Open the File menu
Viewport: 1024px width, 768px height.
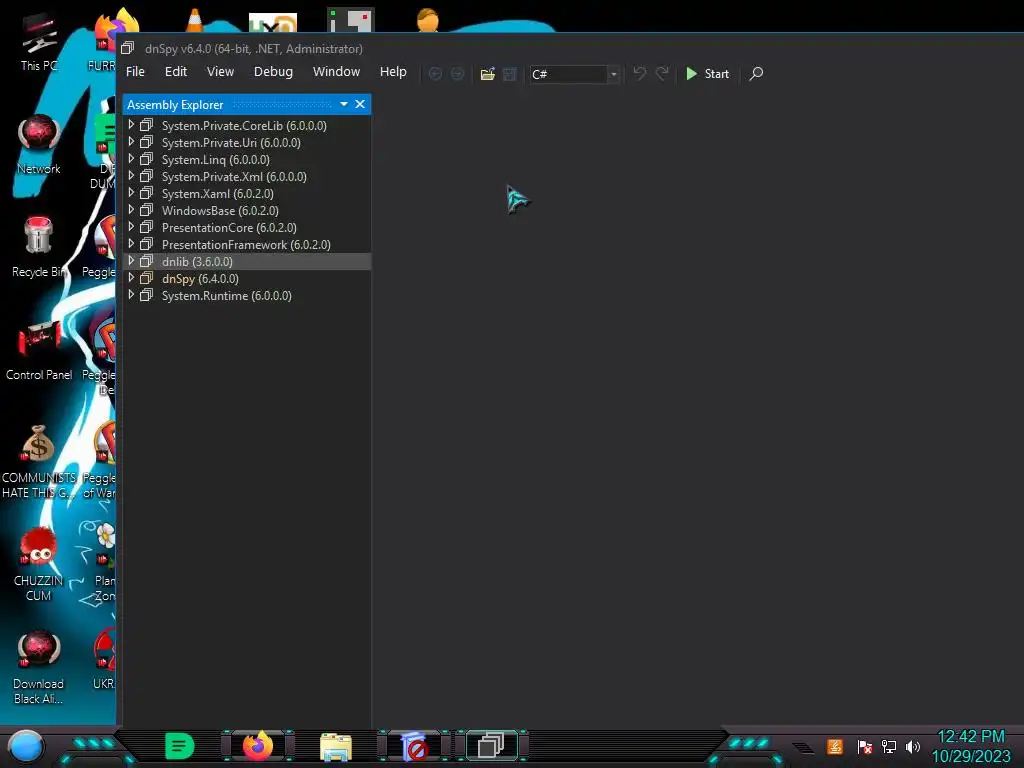135,72
